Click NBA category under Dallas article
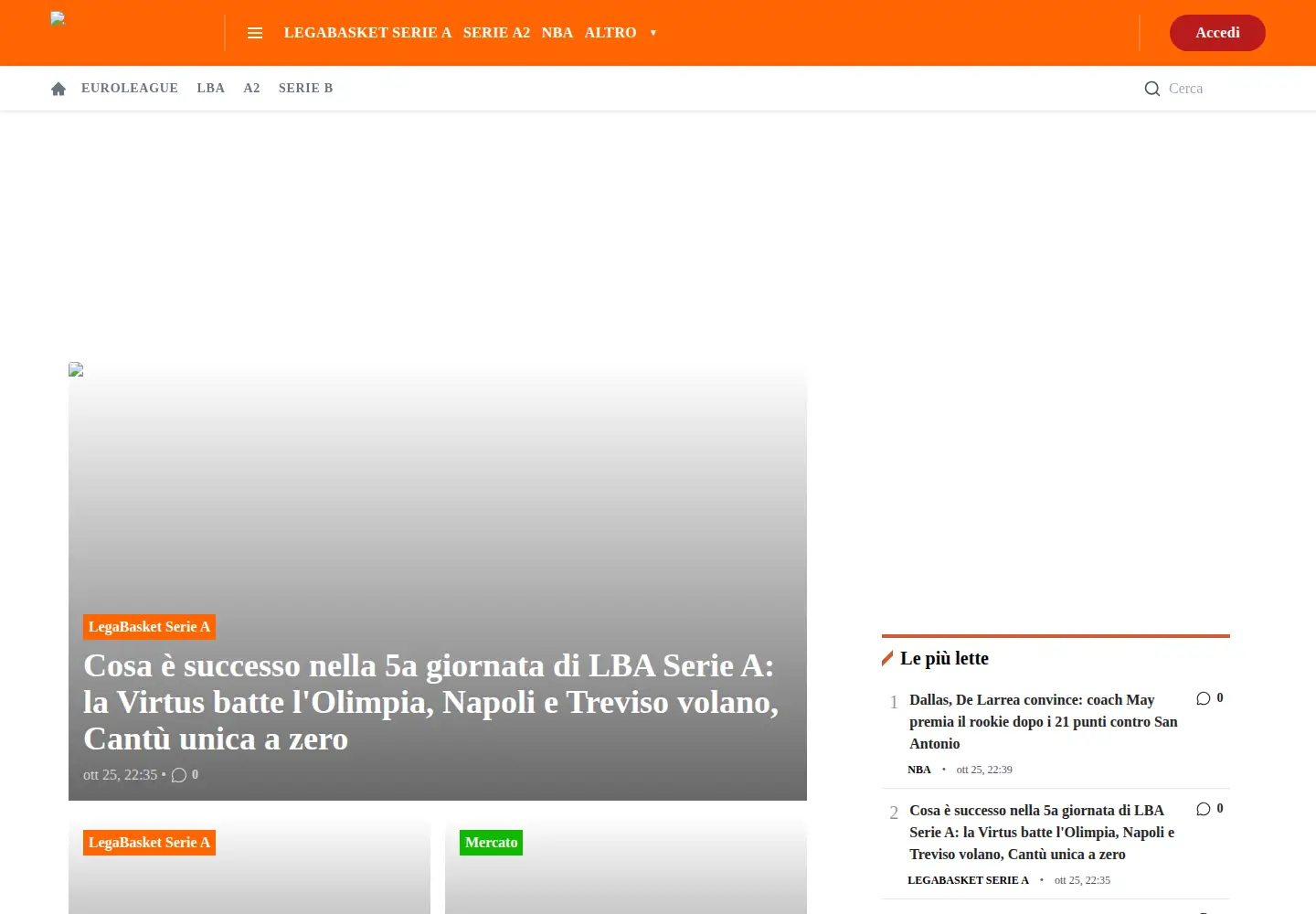 coord(919,770)
